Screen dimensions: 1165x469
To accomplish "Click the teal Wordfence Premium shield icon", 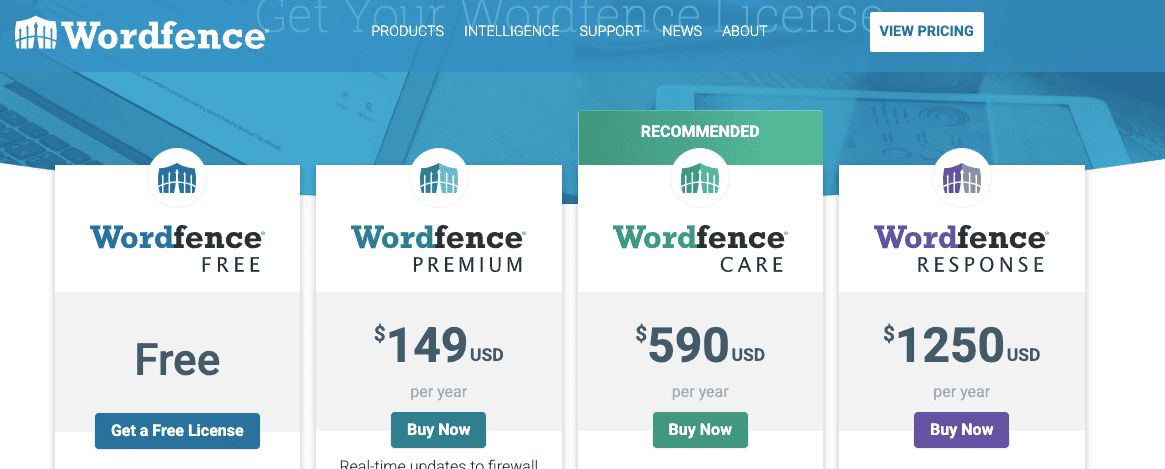I will click(x=439, y=179).
